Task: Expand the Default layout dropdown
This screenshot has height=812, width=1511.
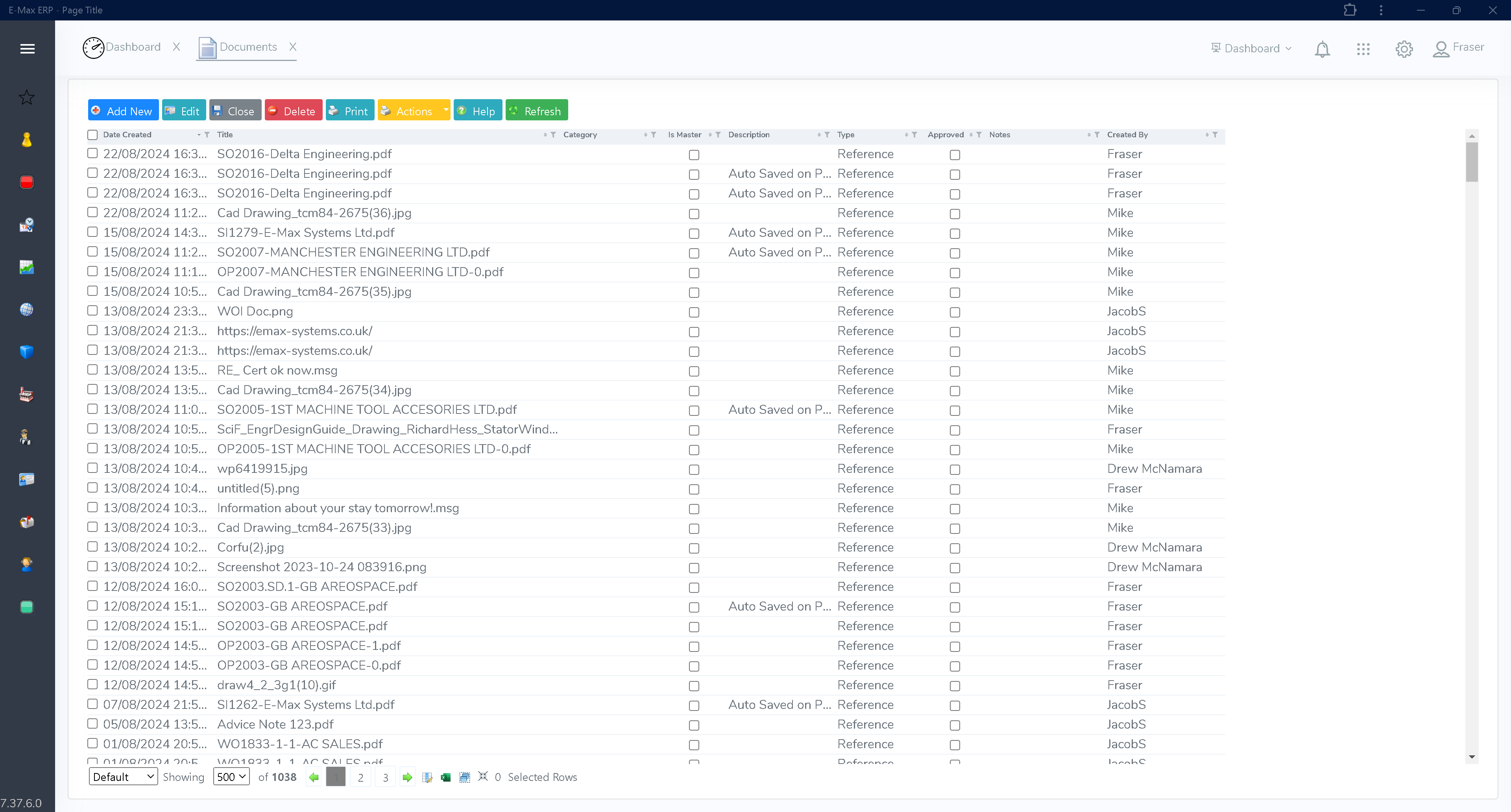Action: click(x=123, y=777)
